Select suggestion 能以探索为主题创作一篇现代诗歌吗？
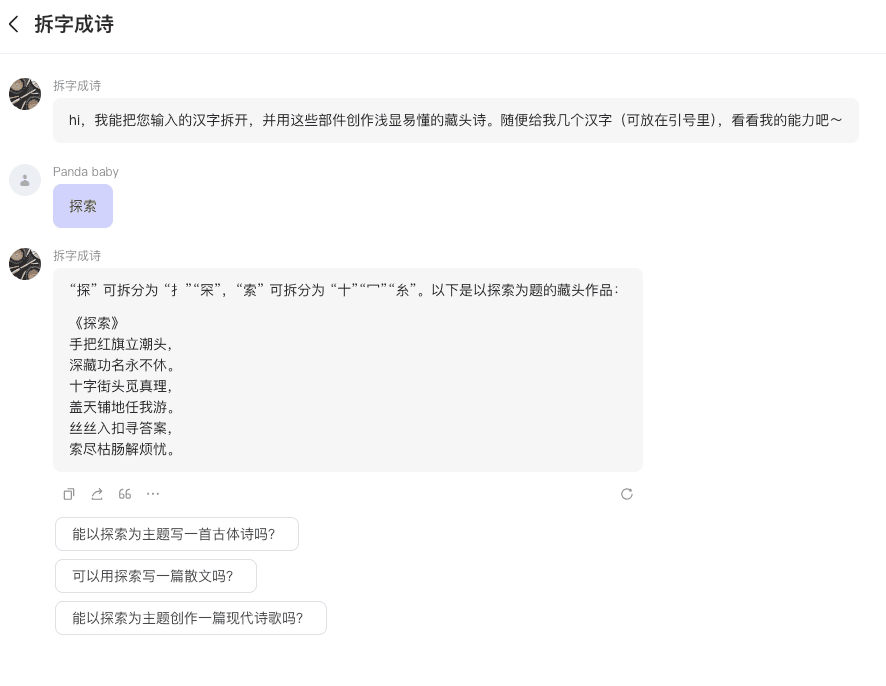Screen dimensions: 886x686 click(x=190, y=618)
